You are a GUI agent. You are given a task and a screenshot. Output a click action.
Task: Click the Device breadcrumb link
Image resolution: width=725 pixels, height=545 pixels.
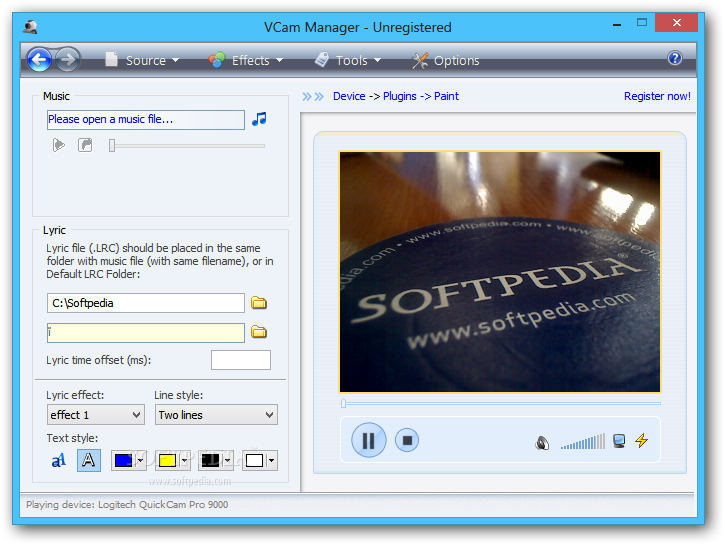[x=349, y=96]
